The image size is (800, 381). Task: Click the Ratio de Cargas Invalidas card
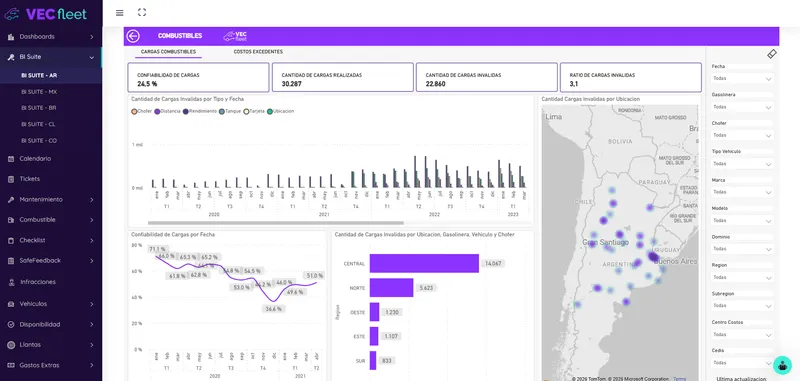click(x=631, y=78)
